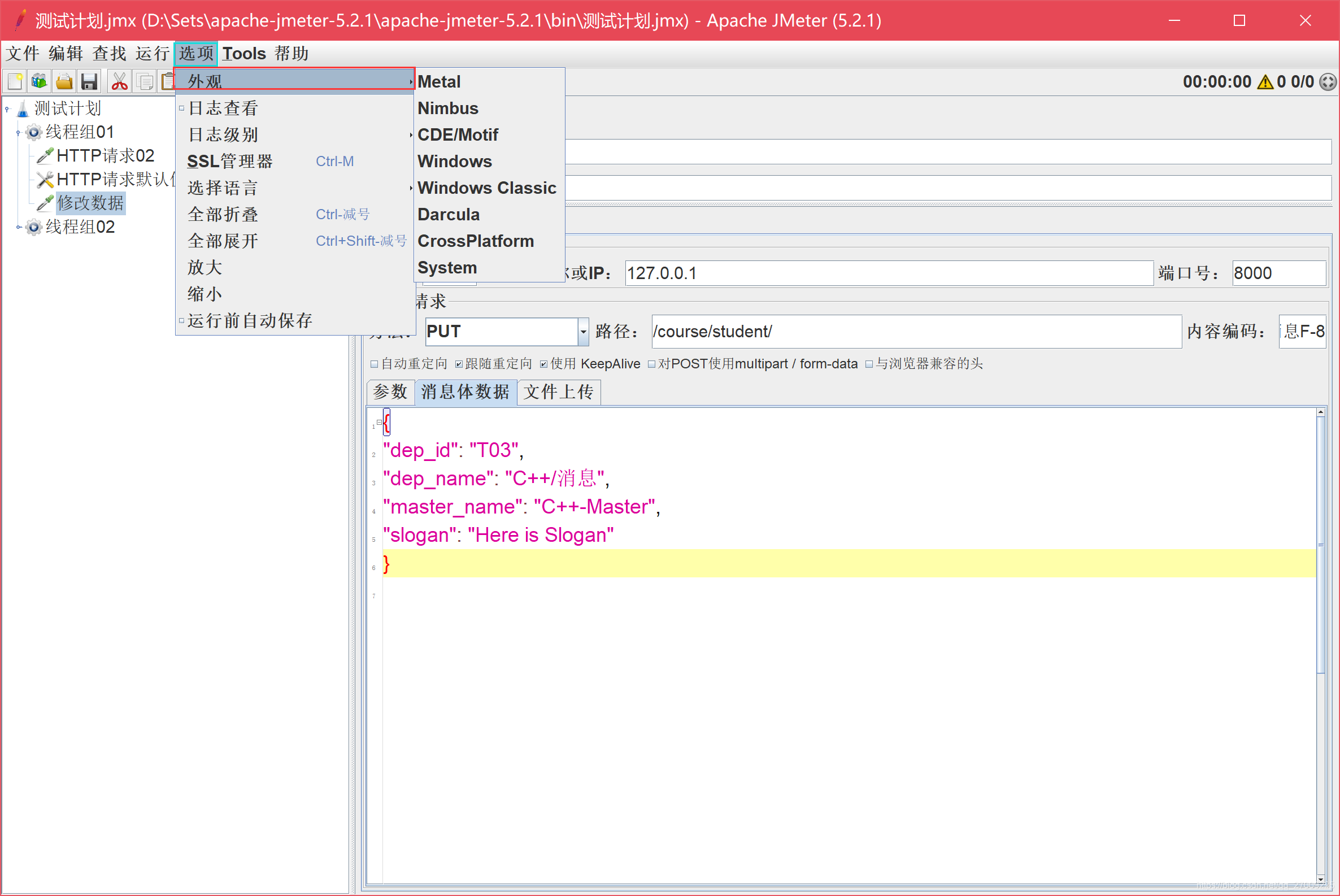
Task: Open the 文件 menu
Action: pyautogui.click(x=23, y=54)
